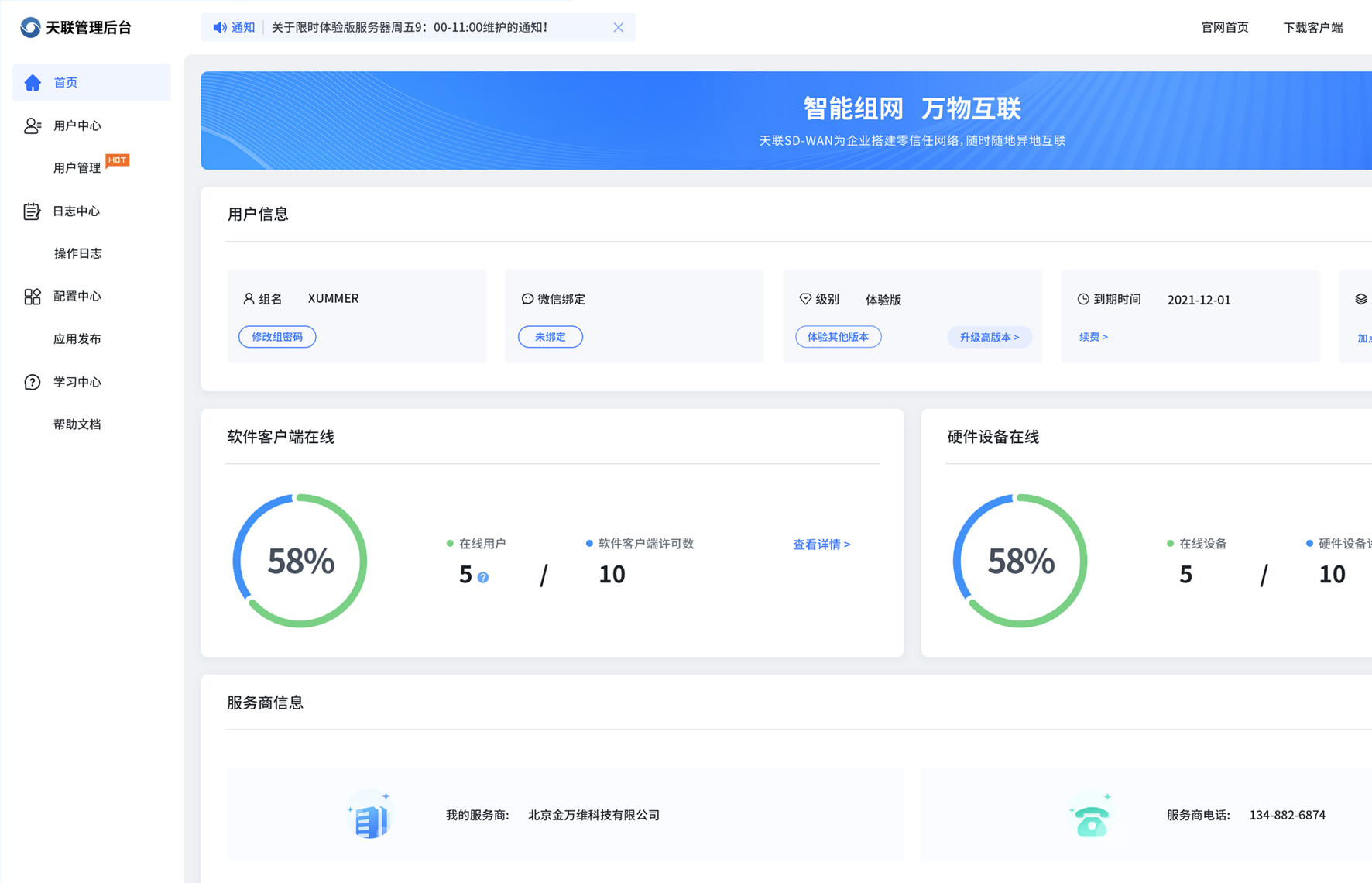Click the 修改组密码 button

[x=277, y=337]
